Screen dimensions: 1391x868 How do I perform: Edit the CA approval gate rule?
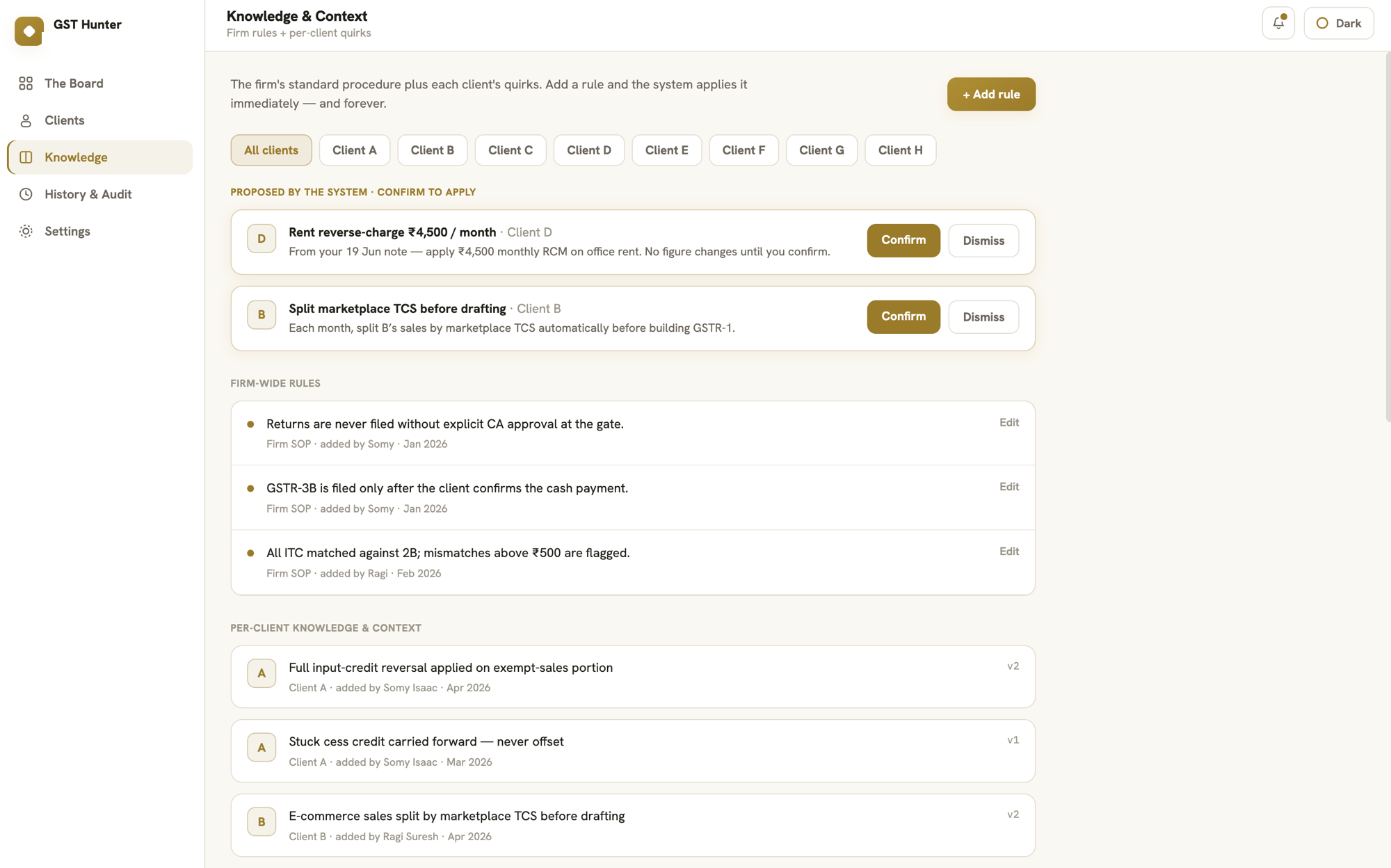click(1009, 423)
